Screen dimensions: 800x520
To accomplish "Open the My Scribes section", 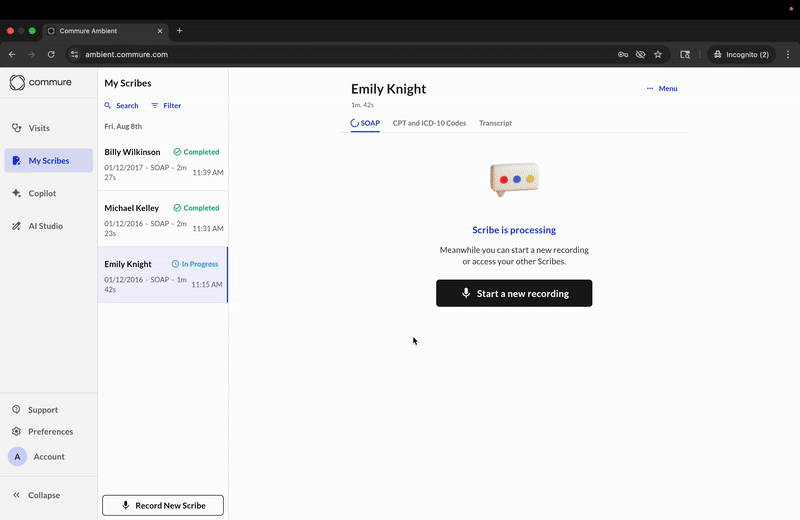I will tap(48, 161).
